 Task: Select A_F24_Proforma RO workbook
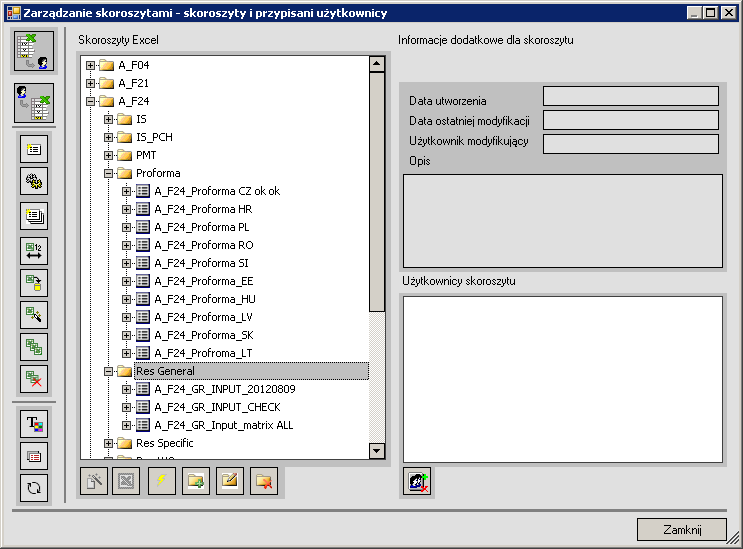[x=204, y=245]
